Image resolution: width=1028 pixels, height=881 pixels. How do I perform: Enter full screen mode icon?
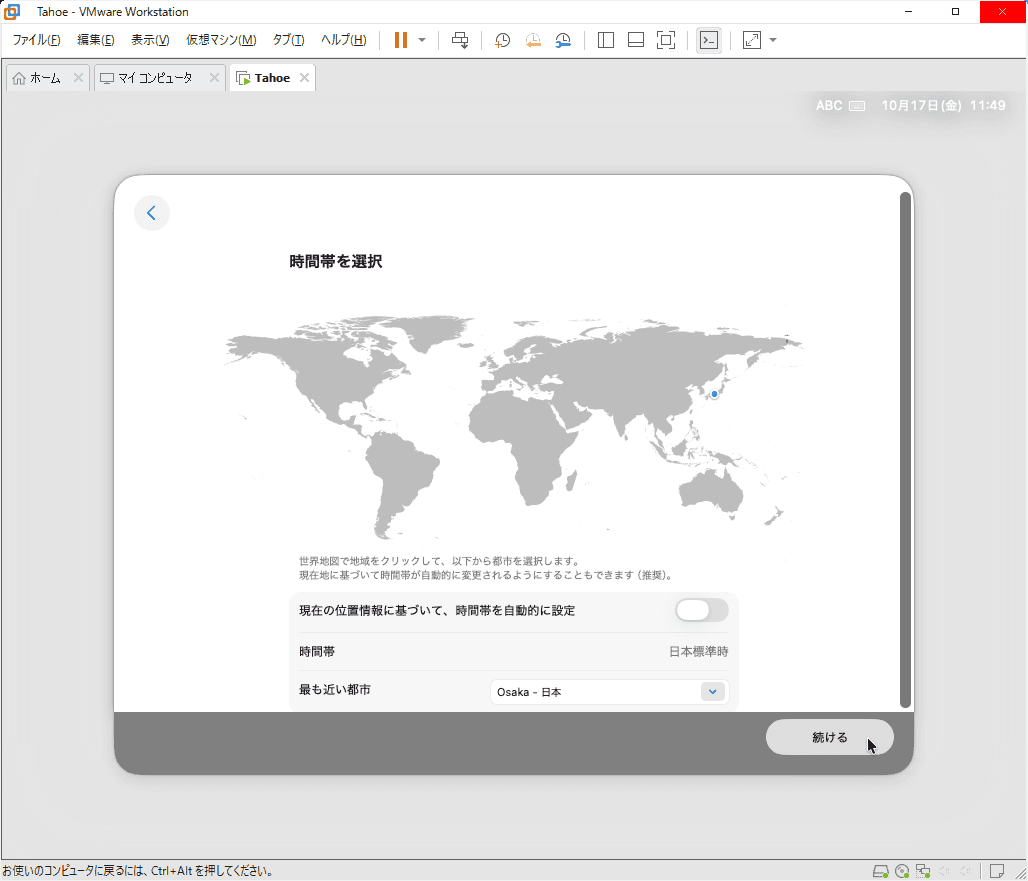(x=665, y=40)
